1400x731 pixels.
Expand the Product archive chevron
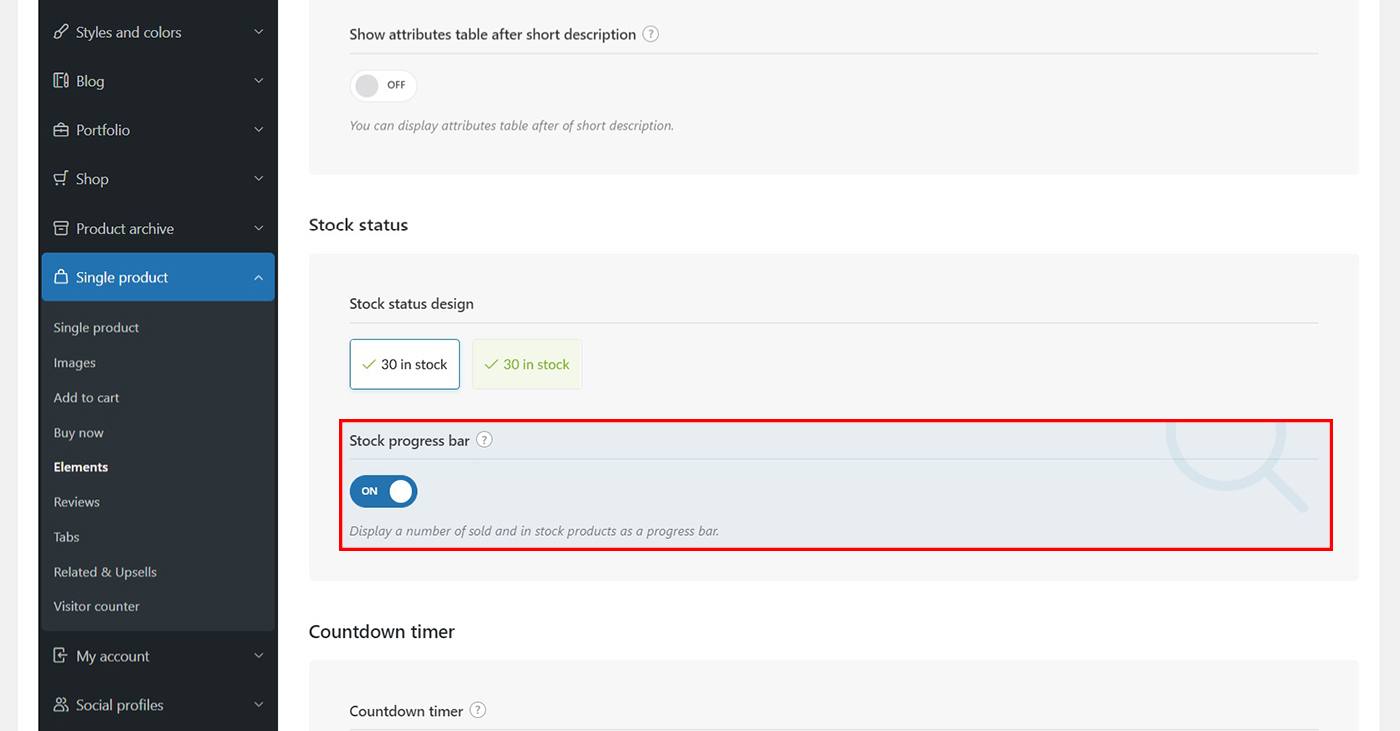tap(258, 228)
